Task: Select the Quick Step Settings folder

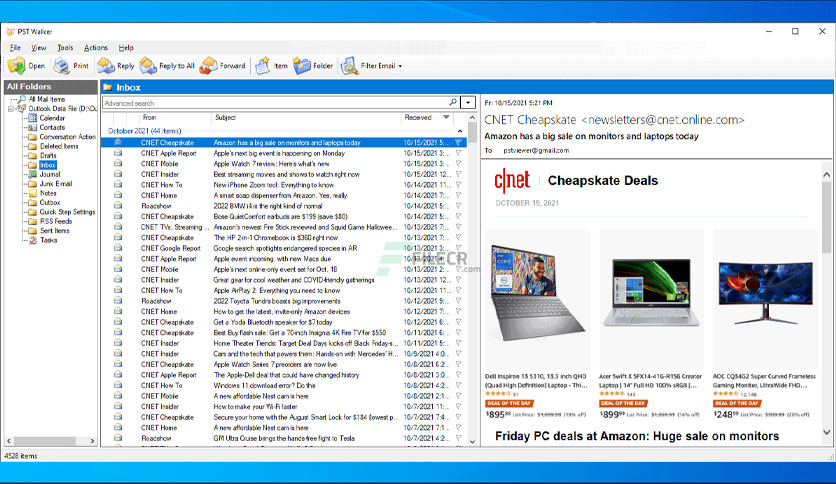Action: 67,212
